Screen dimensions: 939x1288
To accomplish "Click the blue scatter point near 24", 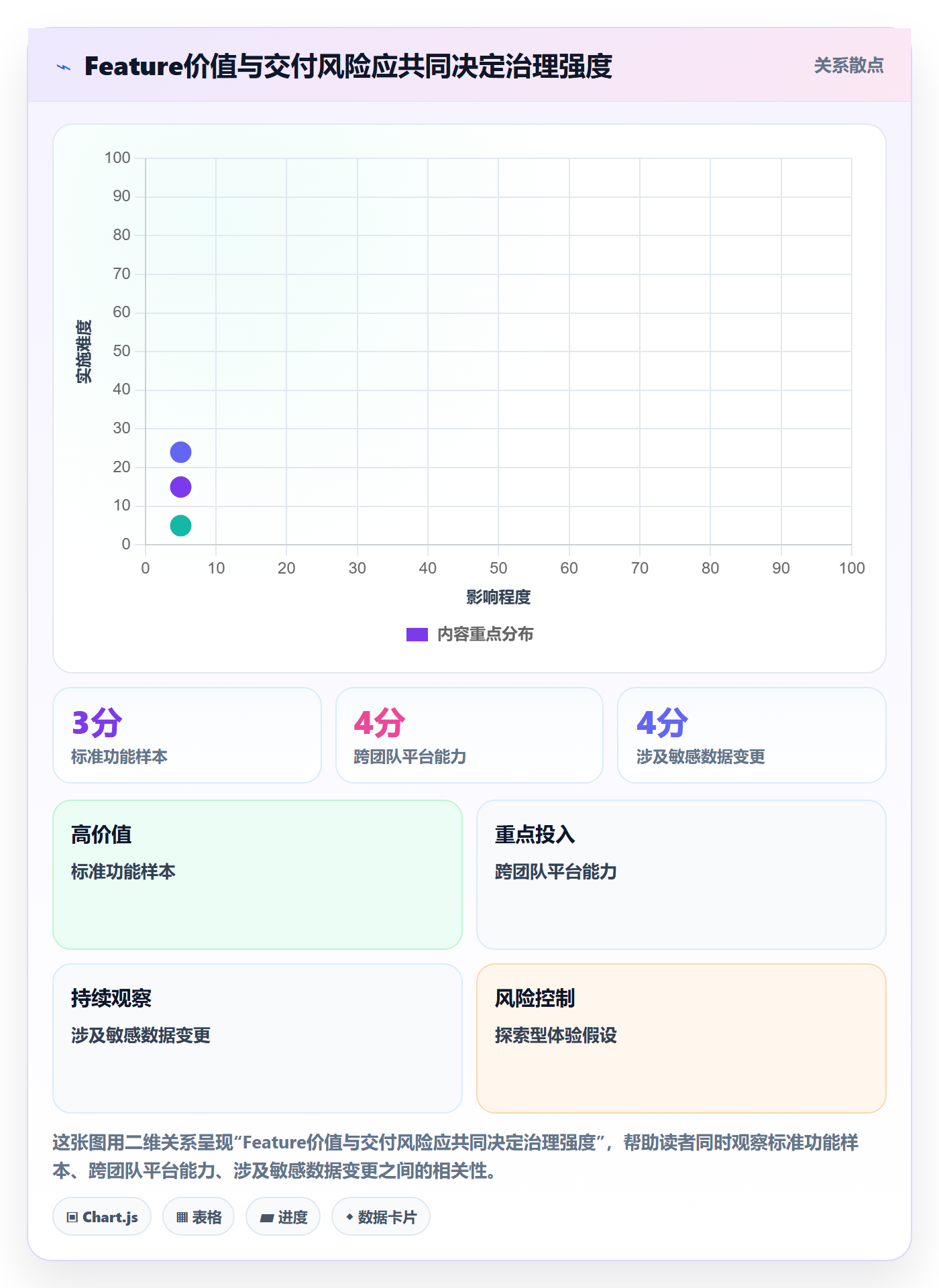I will [180, 452].
